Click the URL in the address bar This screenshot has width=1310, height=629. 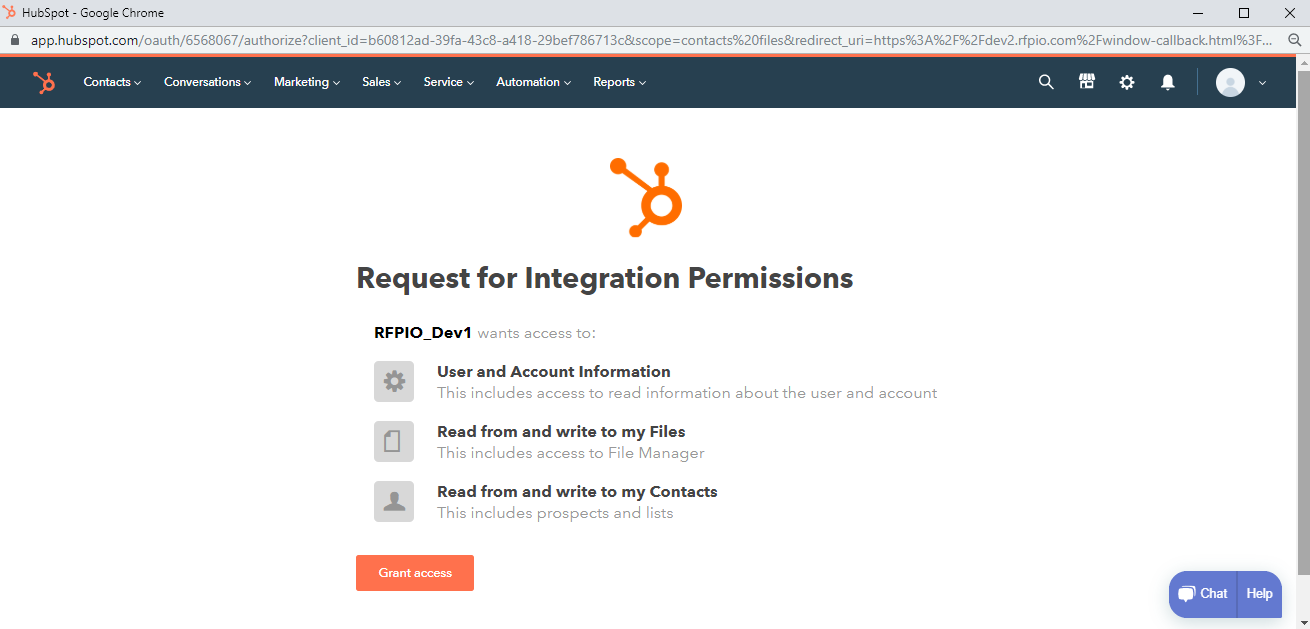(651, 41)
